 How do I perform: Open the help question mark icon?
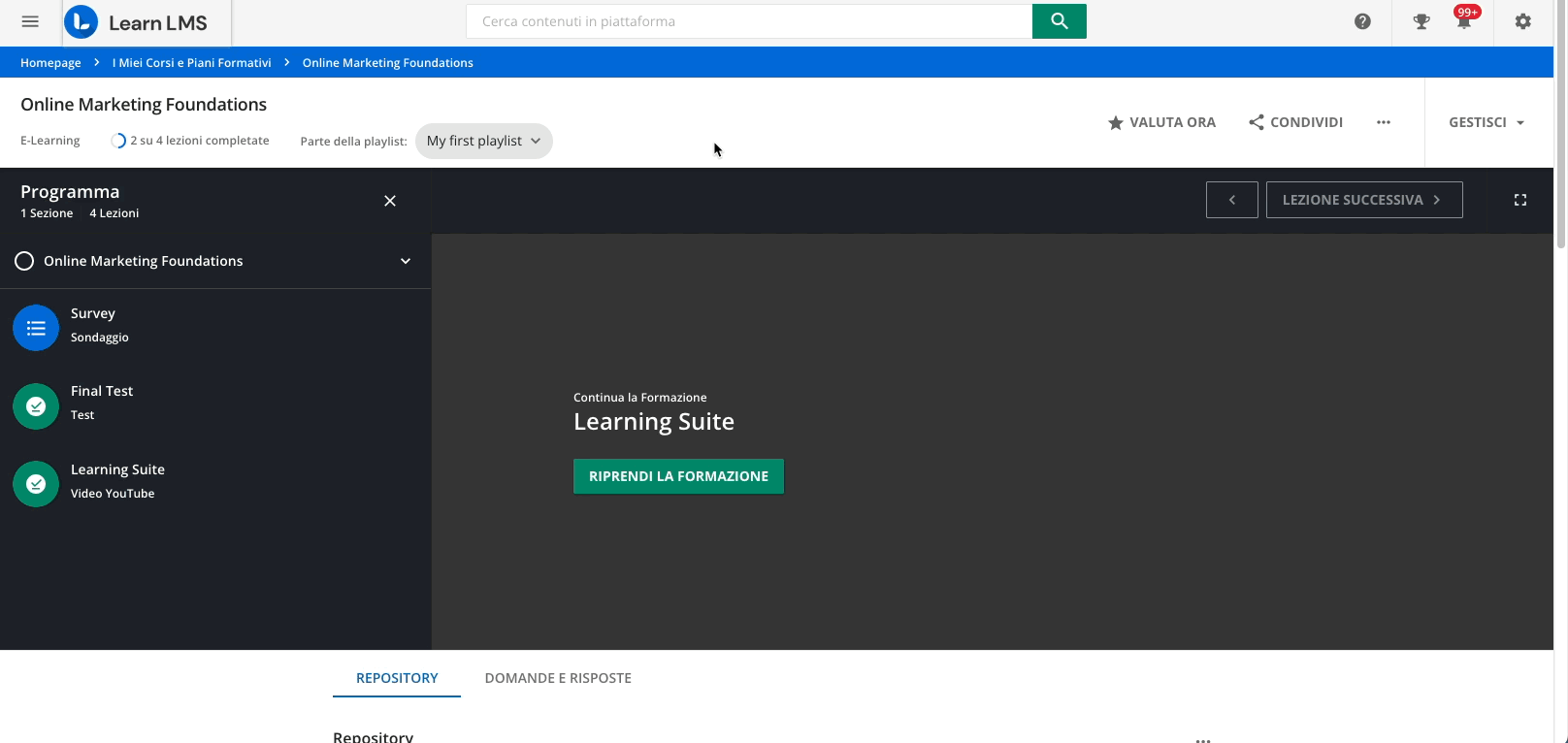1362,21
